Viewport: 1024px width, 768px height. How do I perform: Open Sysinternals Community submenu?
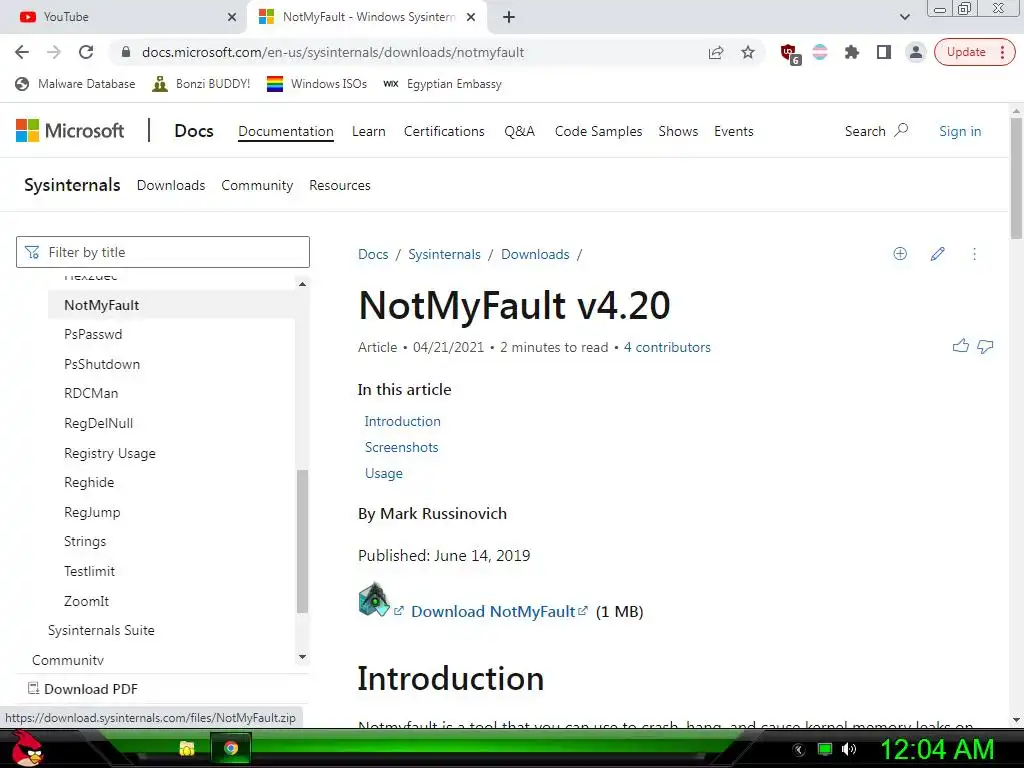coord(257,185)
